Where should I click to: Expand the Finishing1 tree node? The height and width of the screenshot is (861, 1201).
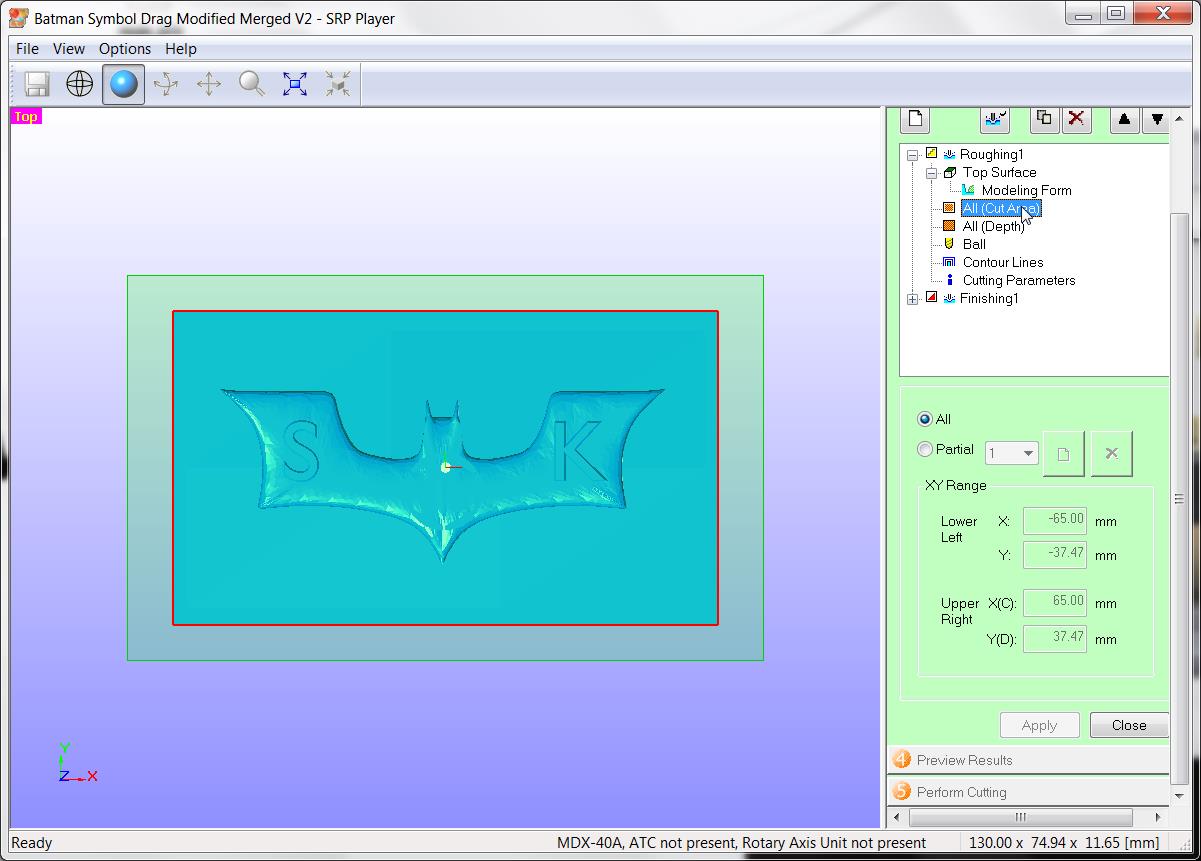pos(912,299)
